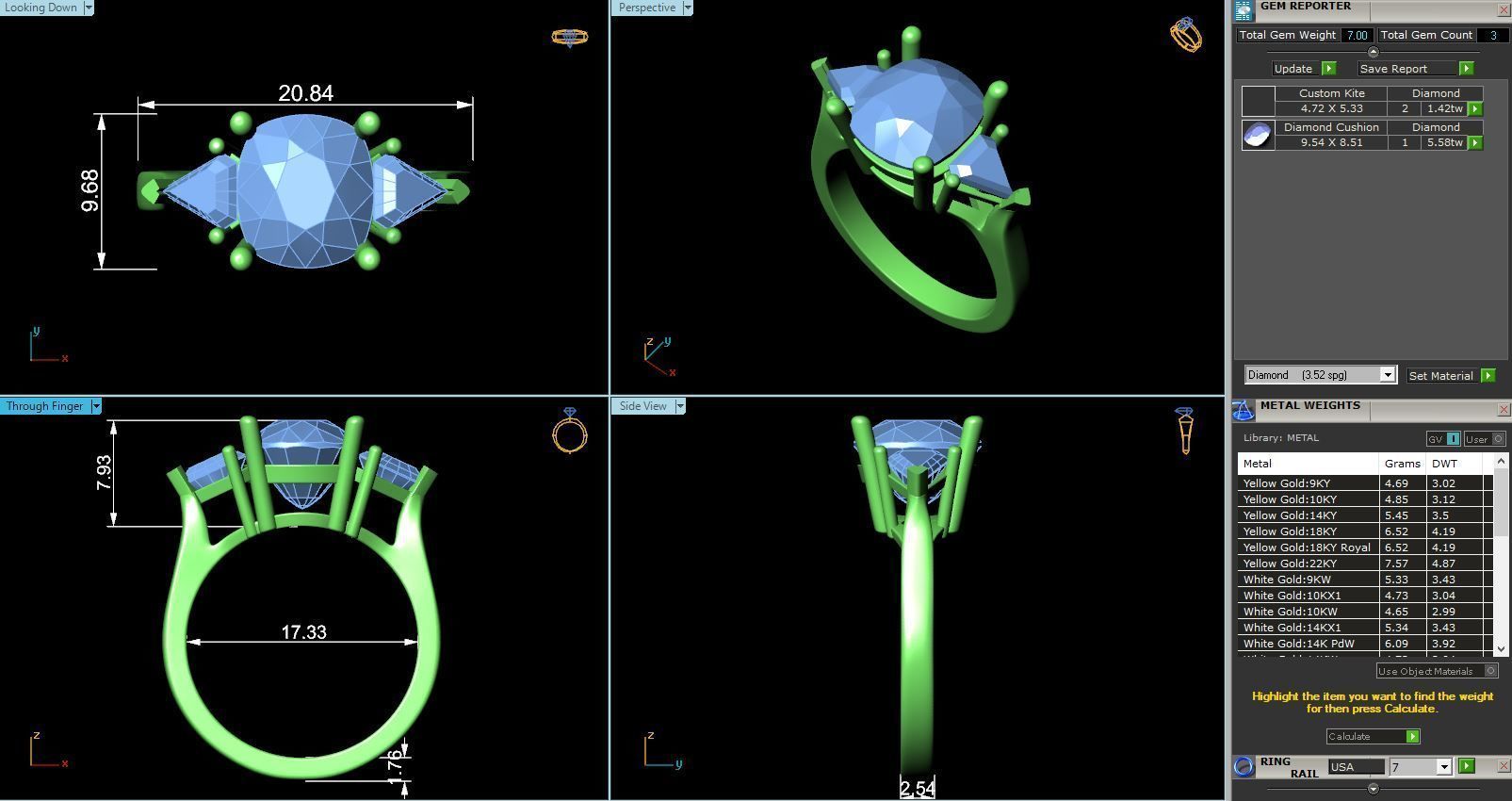
Task: Click the Side View viewport label
Action: coord(642,406)
